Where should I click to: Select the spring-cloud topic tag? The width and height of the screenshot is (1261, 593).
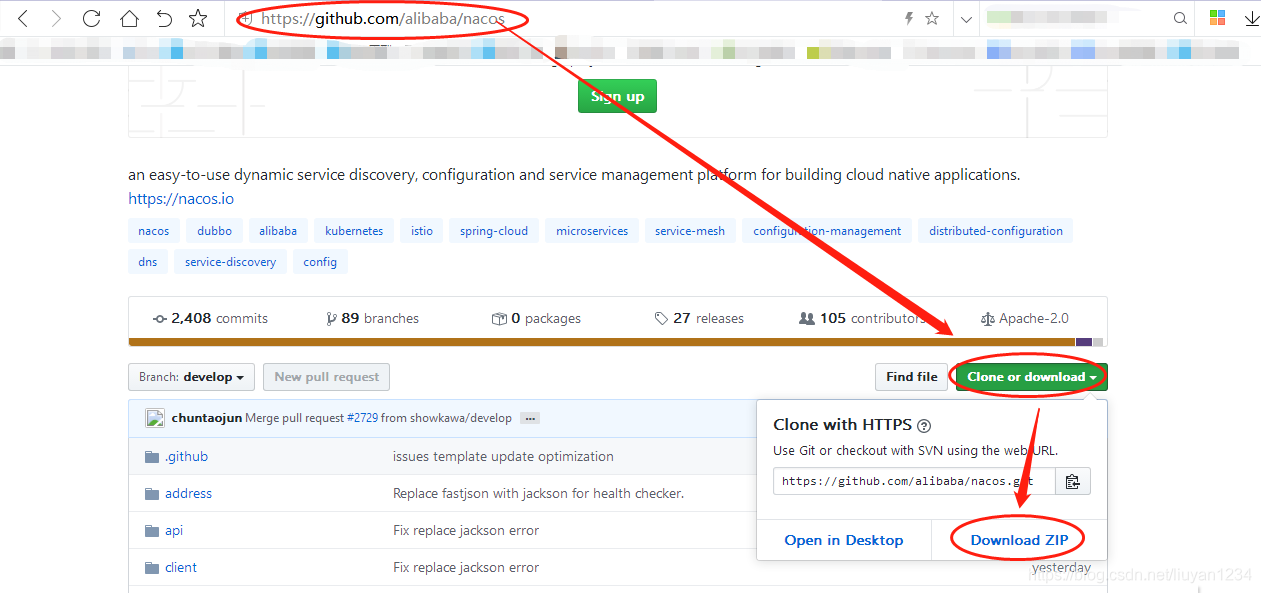(494, 231)
